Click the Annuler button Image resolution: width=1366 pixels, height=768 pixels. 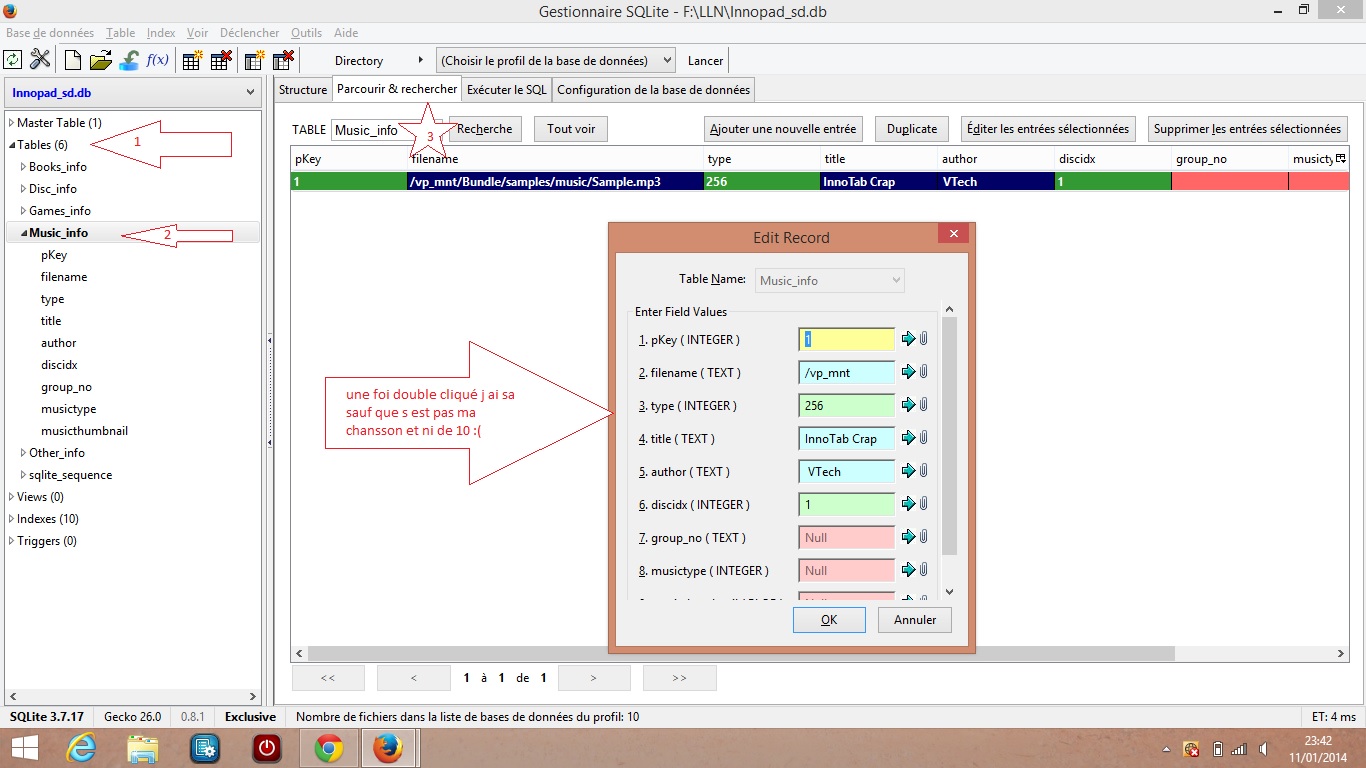(x=914, y=620)
